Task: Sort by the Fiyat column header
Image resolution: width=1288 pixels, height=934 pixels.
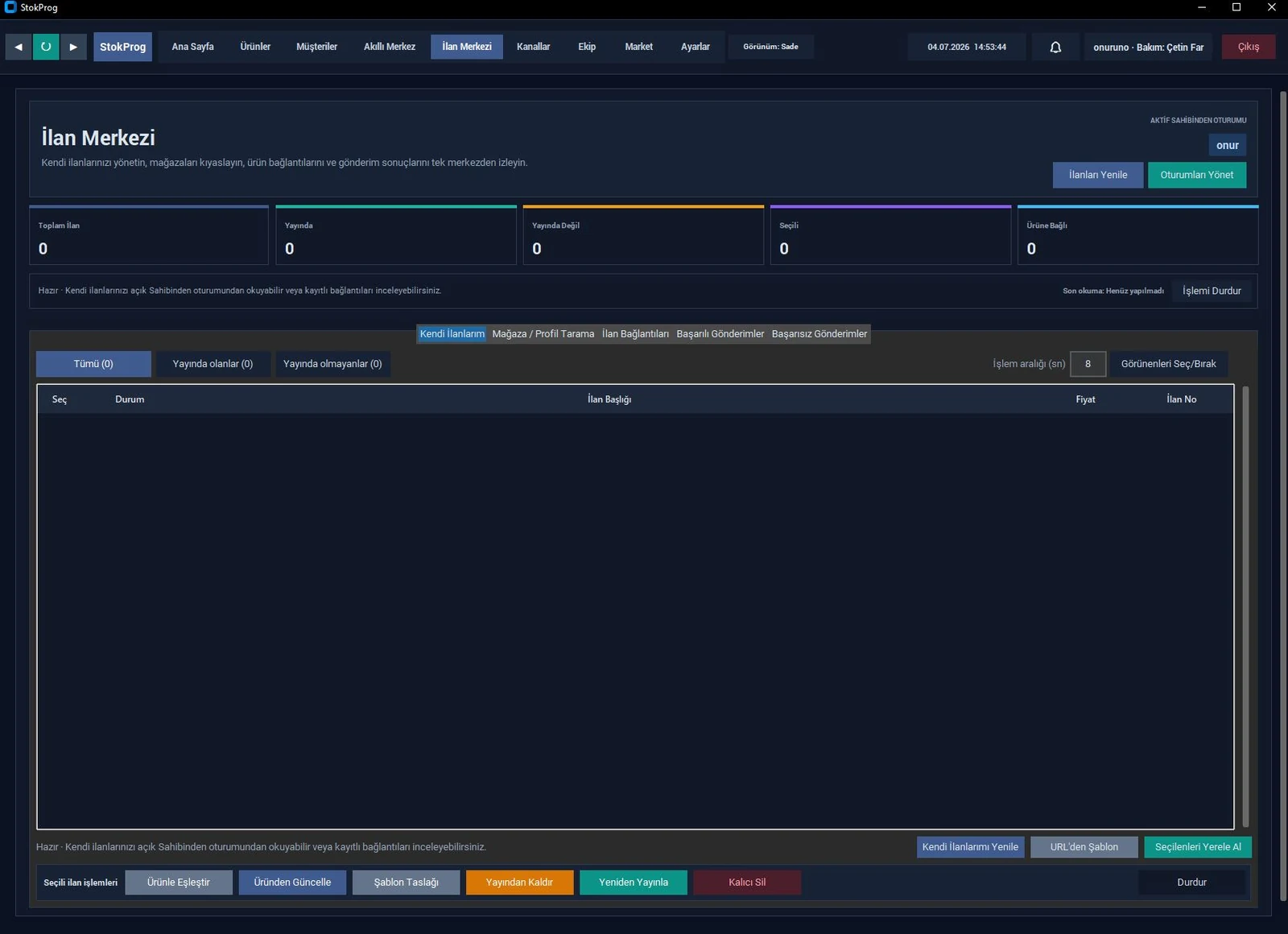Action: [x=1085, y=399]
